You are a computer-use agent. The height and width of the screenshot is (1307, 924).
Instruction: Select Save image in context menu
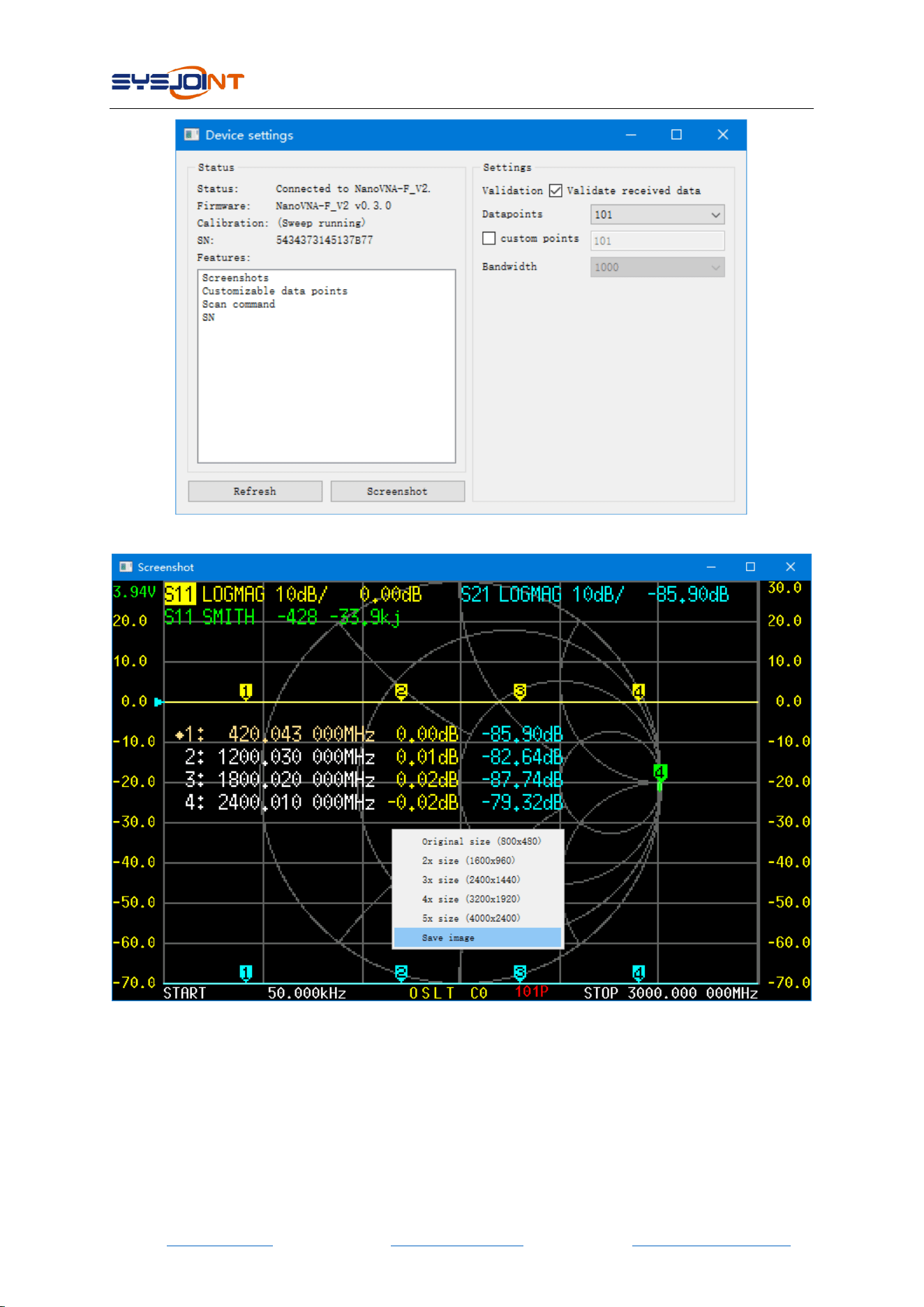[478, 938]
